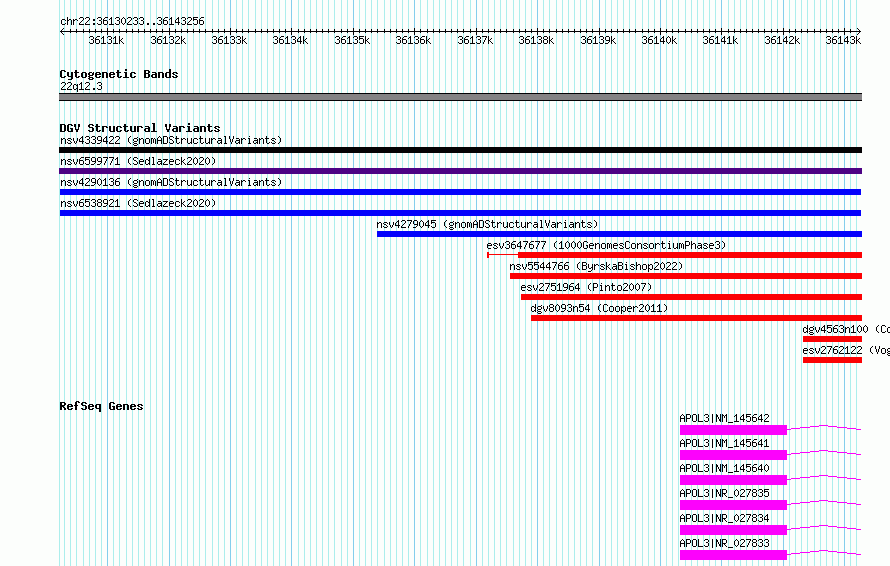Click the 36133k ruler label
Screen dimensions: 890x566
(229, 40)
